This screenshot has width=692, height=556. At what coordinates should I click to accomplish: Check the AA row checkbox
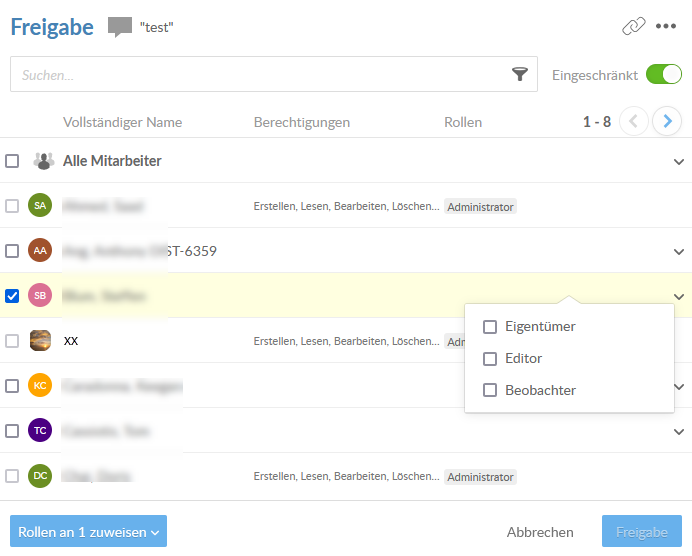(12, 251)
